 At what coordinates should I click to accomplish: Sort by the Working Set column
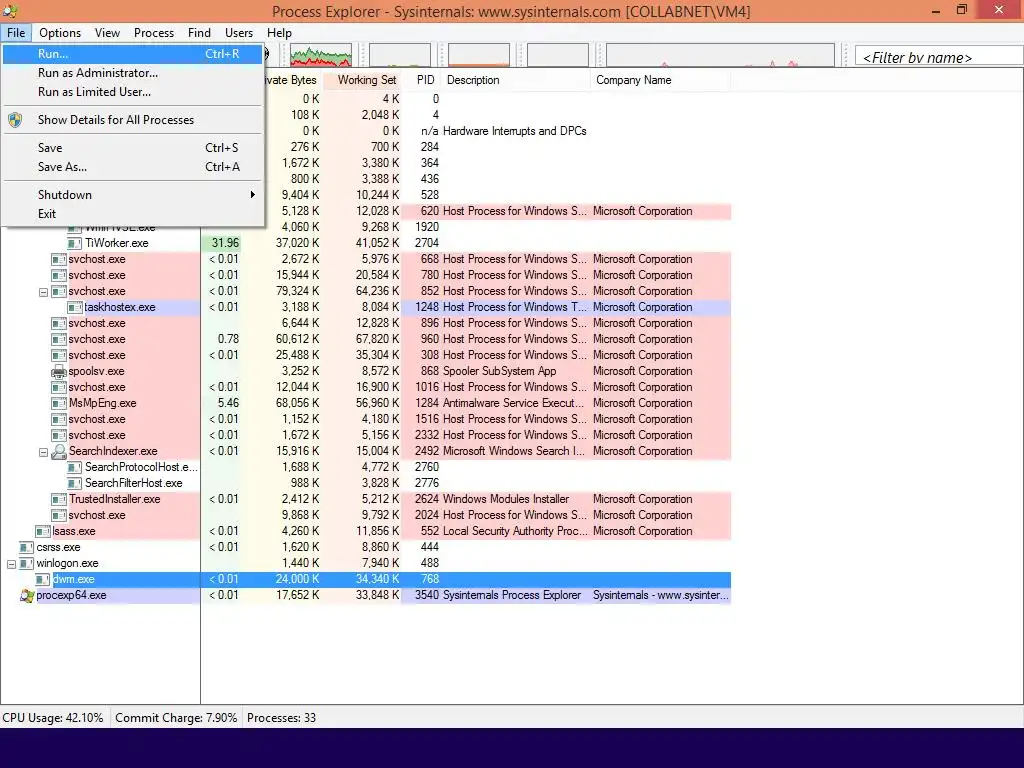pos(362,80)
